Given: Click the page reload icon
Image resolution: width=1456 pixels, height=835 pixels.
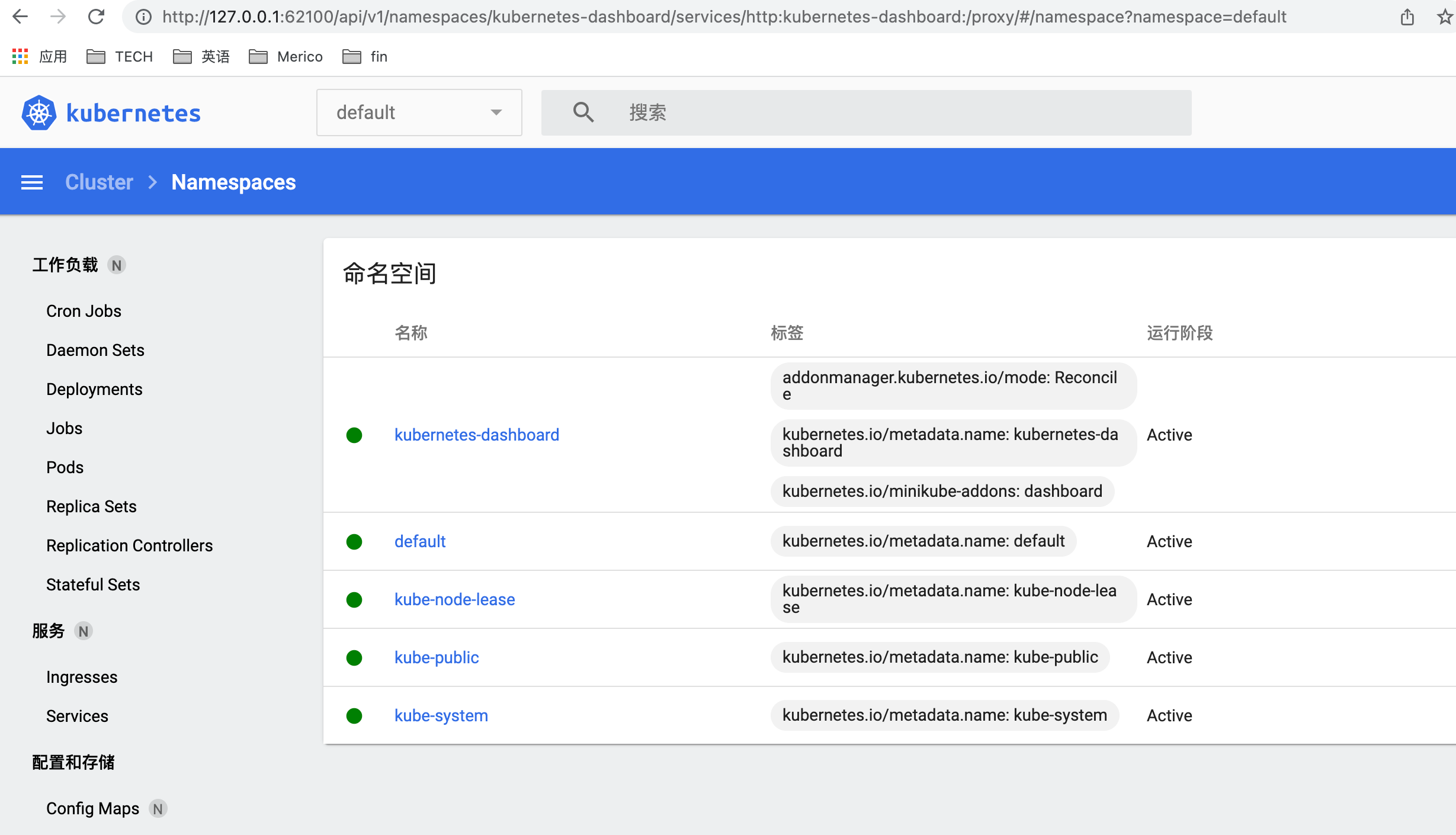Looking at the screenshot, I should [x=97, y=17].
